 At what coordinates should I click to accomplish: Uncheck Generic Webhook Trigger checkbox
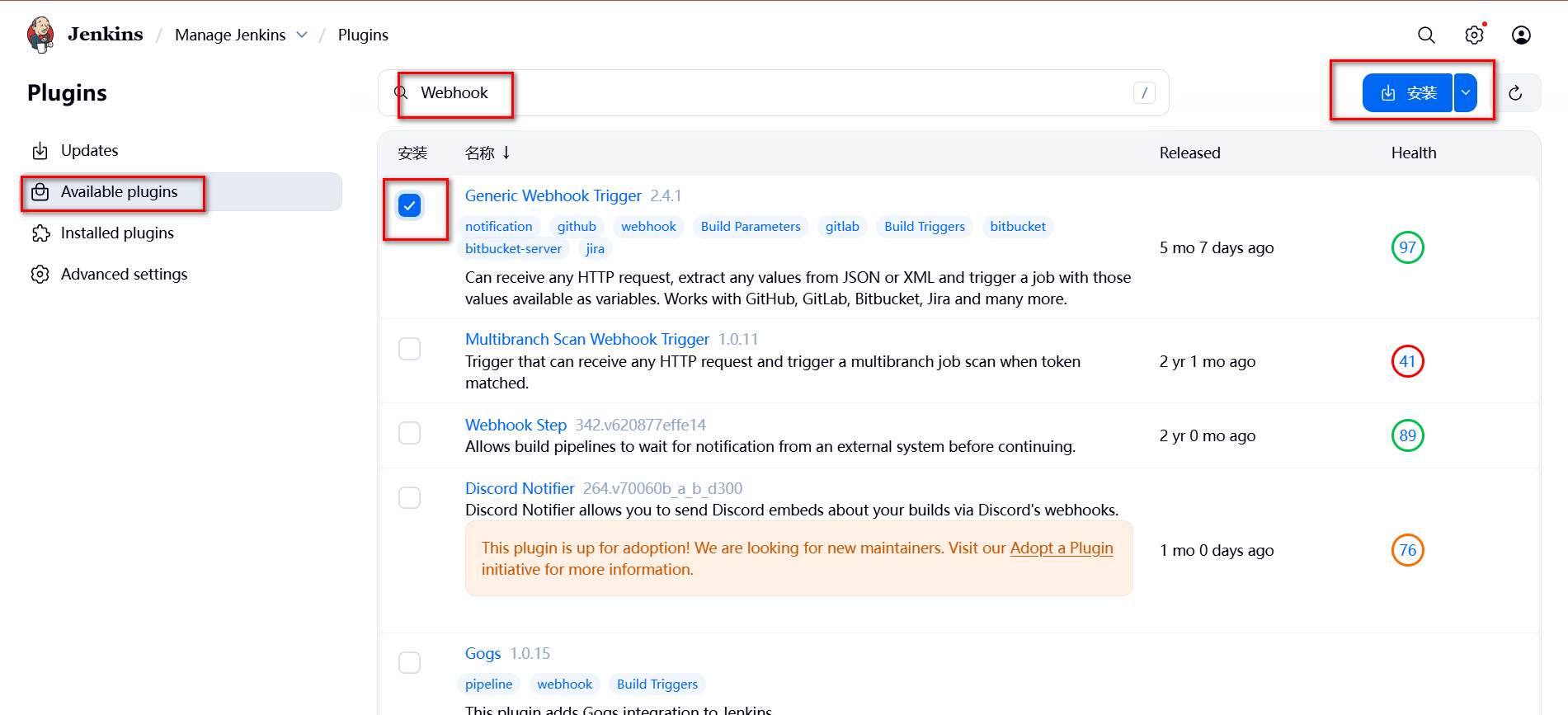click(x=410, y=205)
